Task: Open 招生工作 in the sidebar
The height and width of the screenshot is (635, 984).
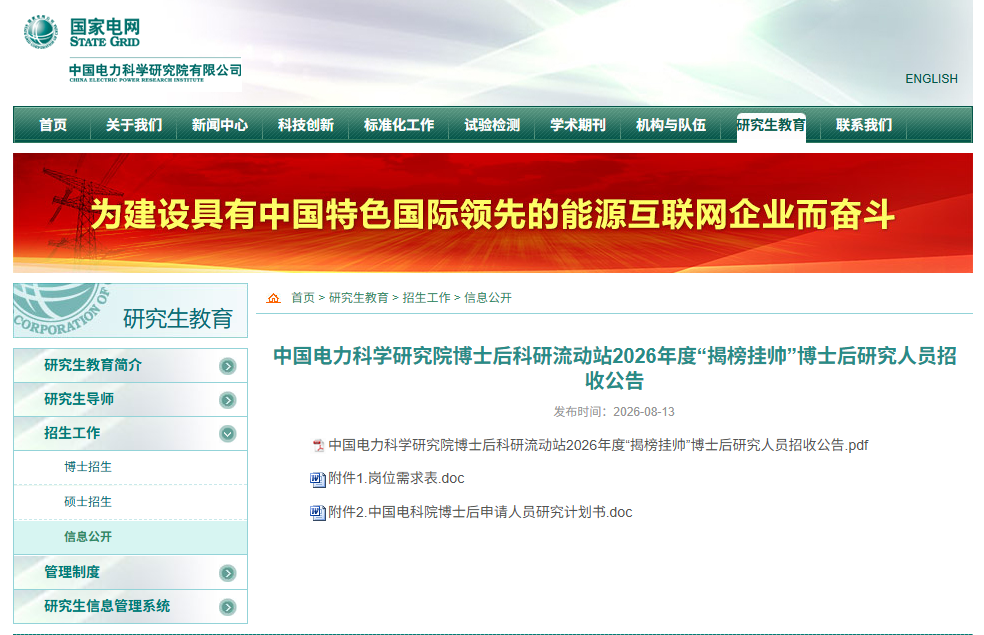Action: tap(72, 433)
